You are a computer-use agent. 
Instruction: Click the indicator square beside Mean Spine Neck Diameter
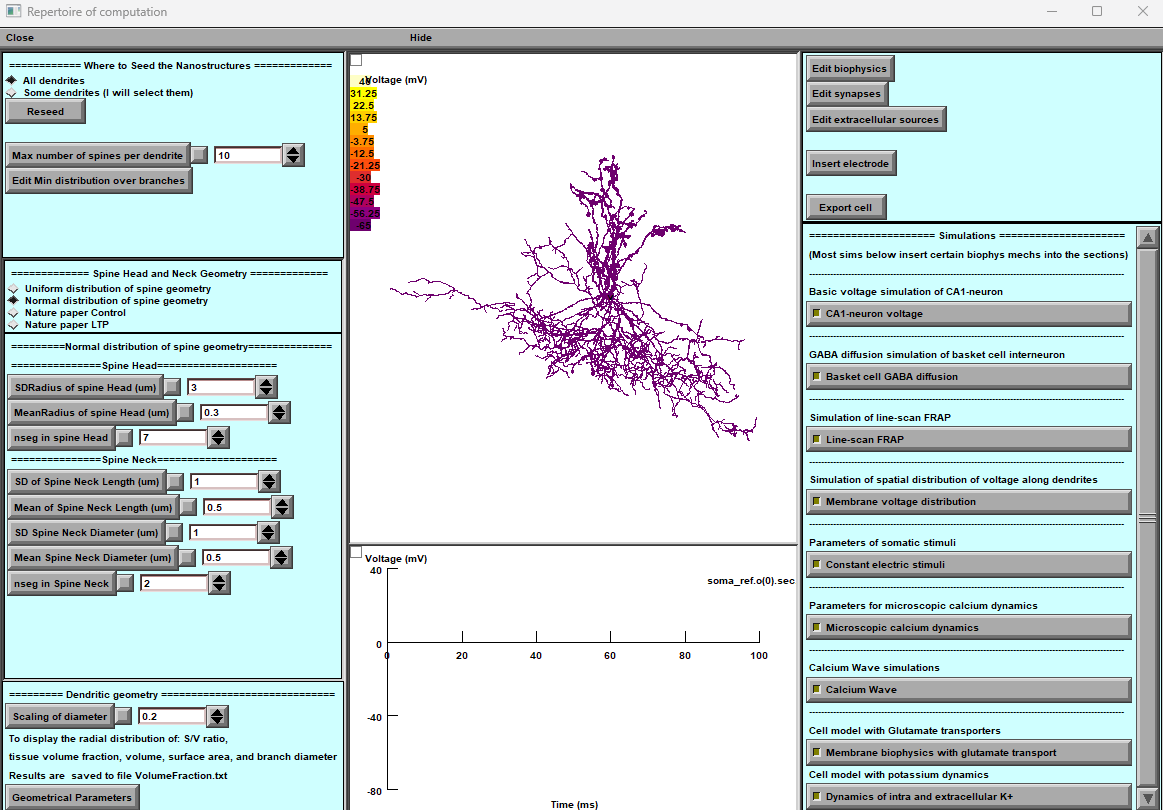point(187,557)
